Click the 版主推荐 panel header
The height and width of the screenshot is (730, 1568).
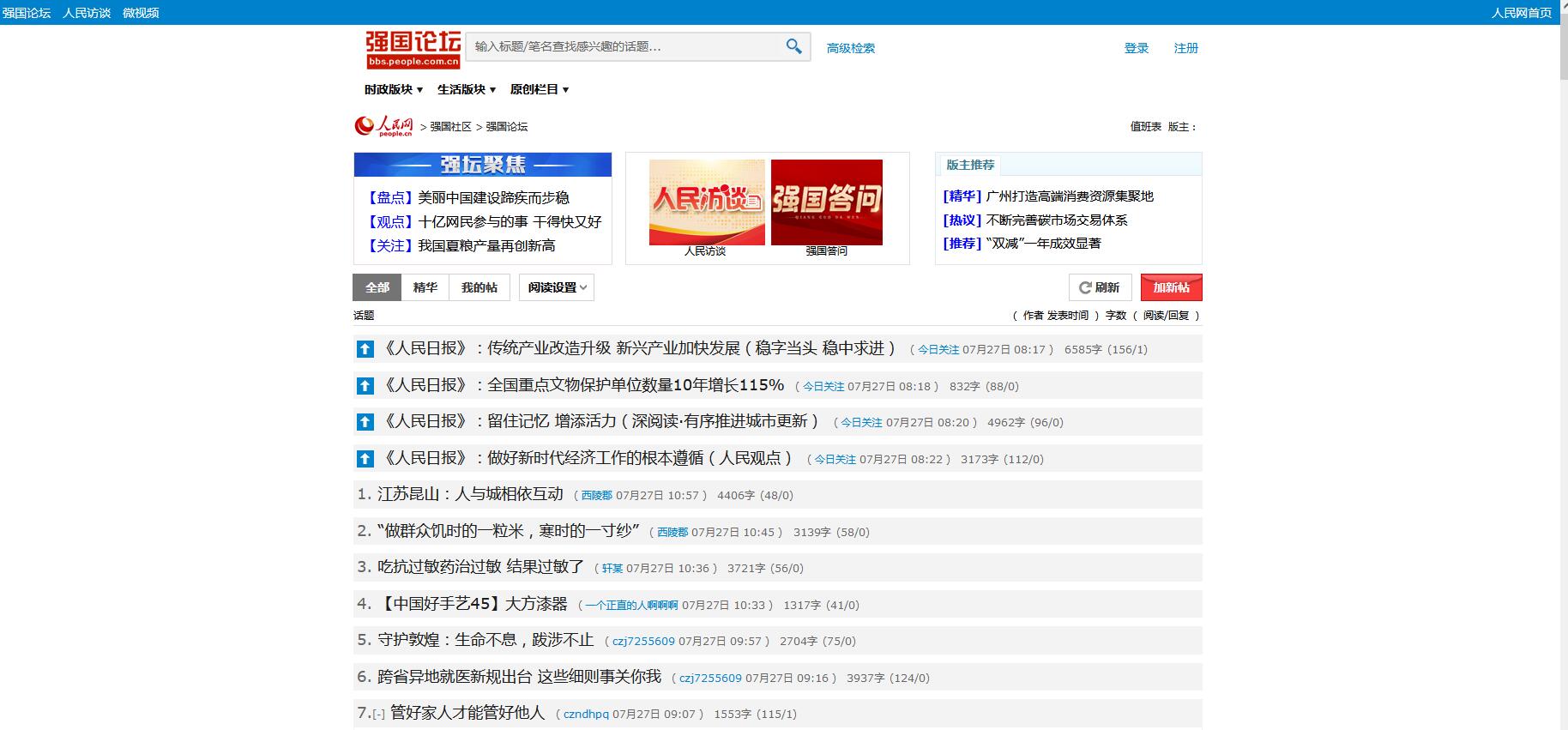[970, 165]
